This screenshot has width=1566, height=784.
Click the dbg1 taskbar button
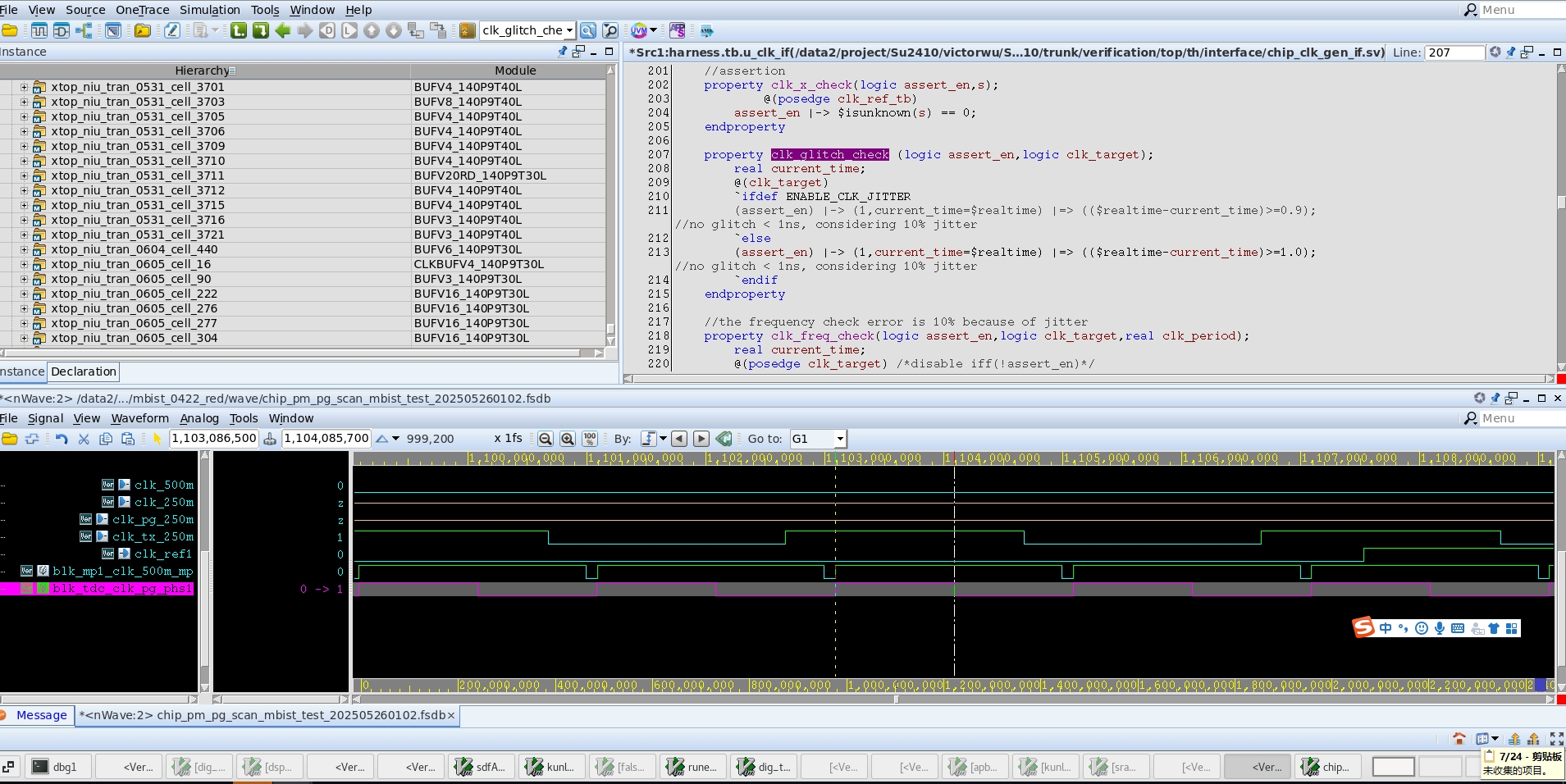[x=57, y=767]
